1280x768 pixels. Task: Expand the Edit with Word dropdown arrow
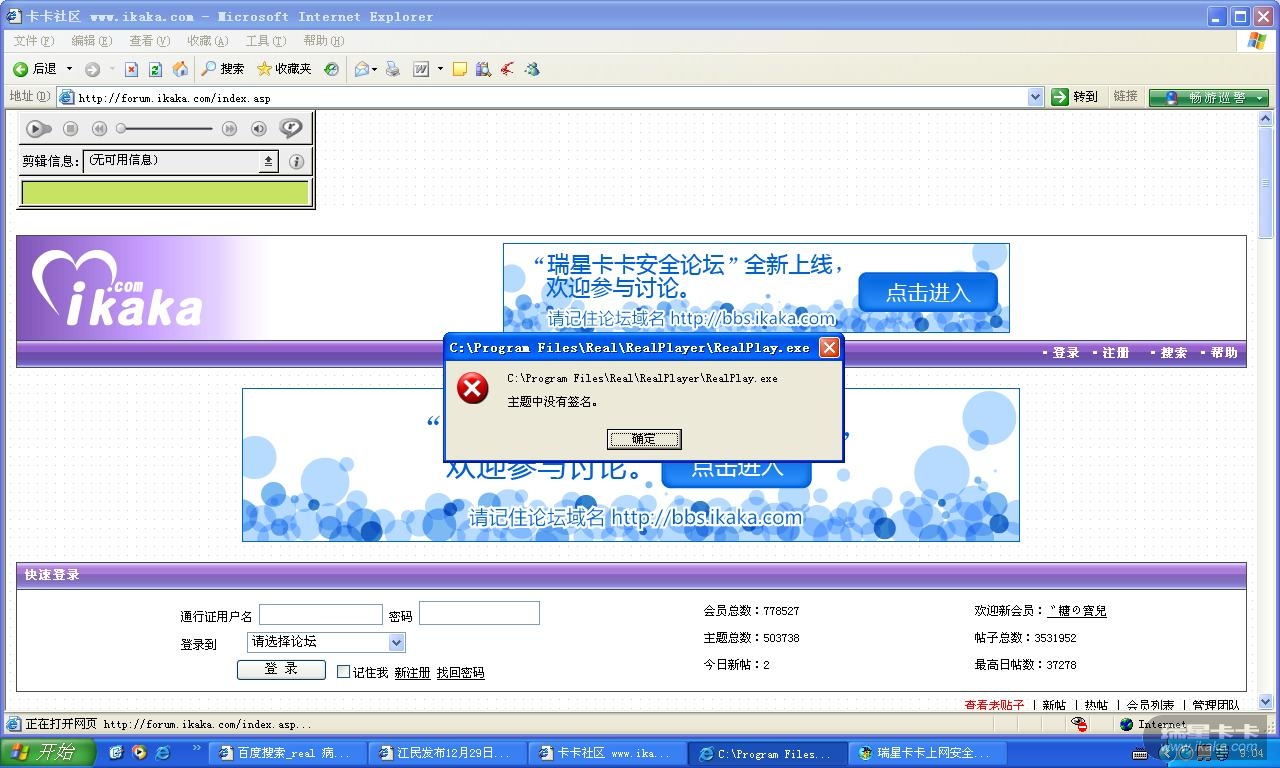(440, 69)
